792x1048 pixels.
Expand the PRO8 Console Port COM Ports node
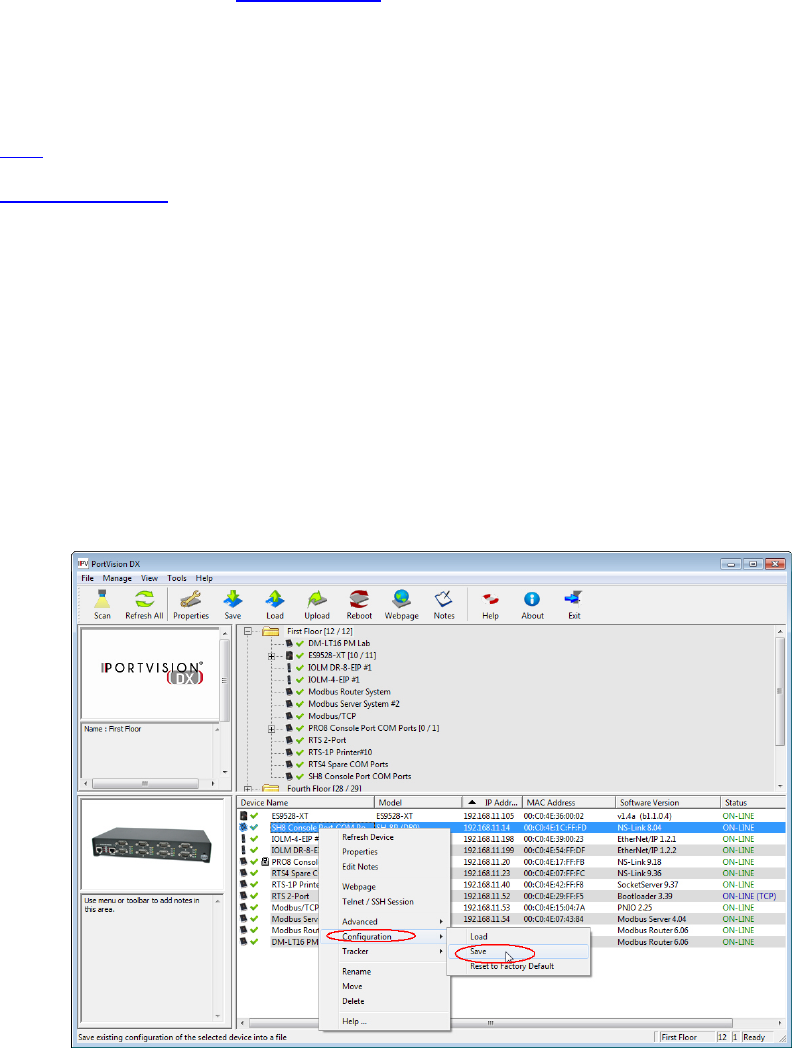click(272, 729)
